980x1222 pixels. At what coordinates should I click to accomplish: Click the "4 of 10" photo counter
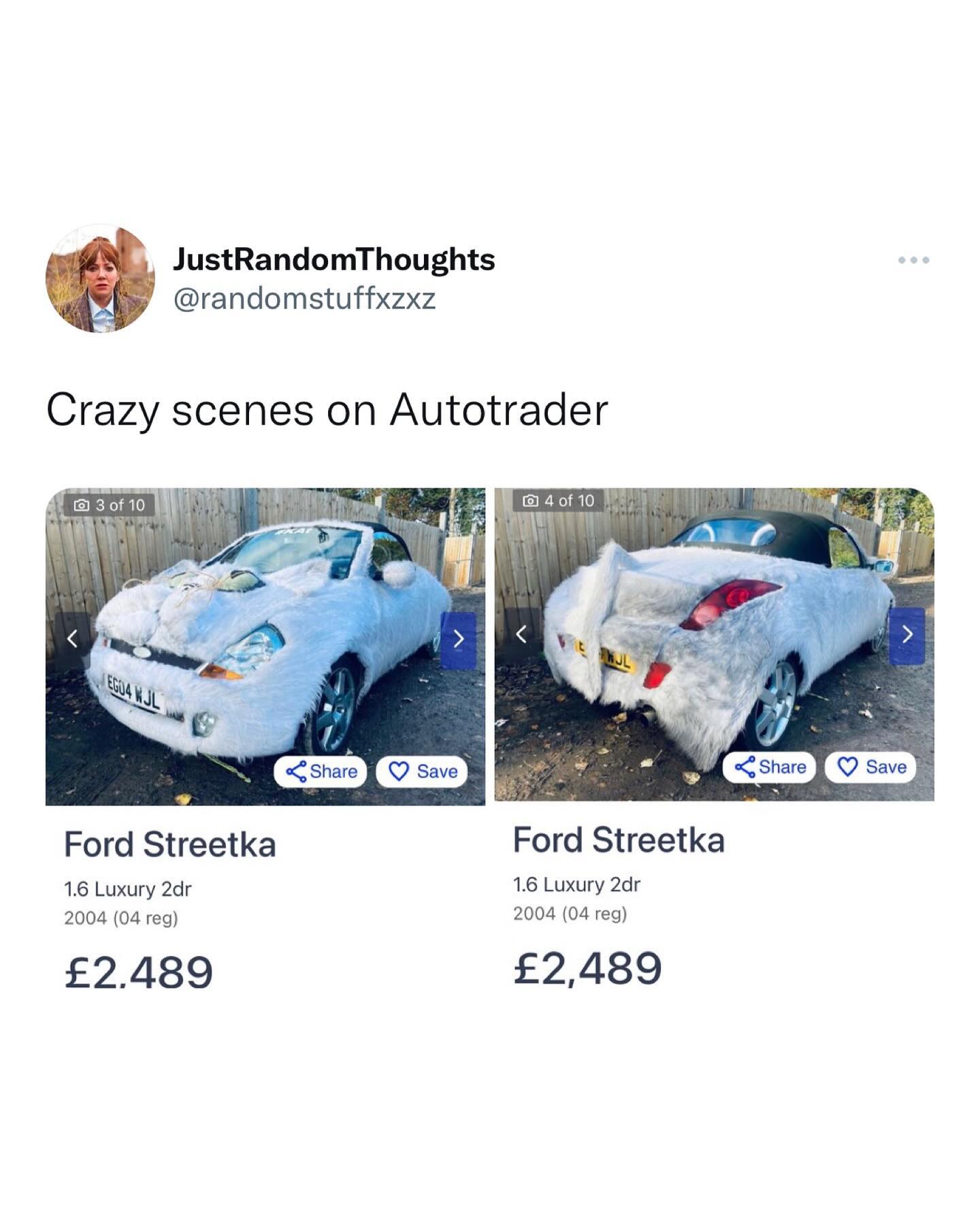[559, 501]
